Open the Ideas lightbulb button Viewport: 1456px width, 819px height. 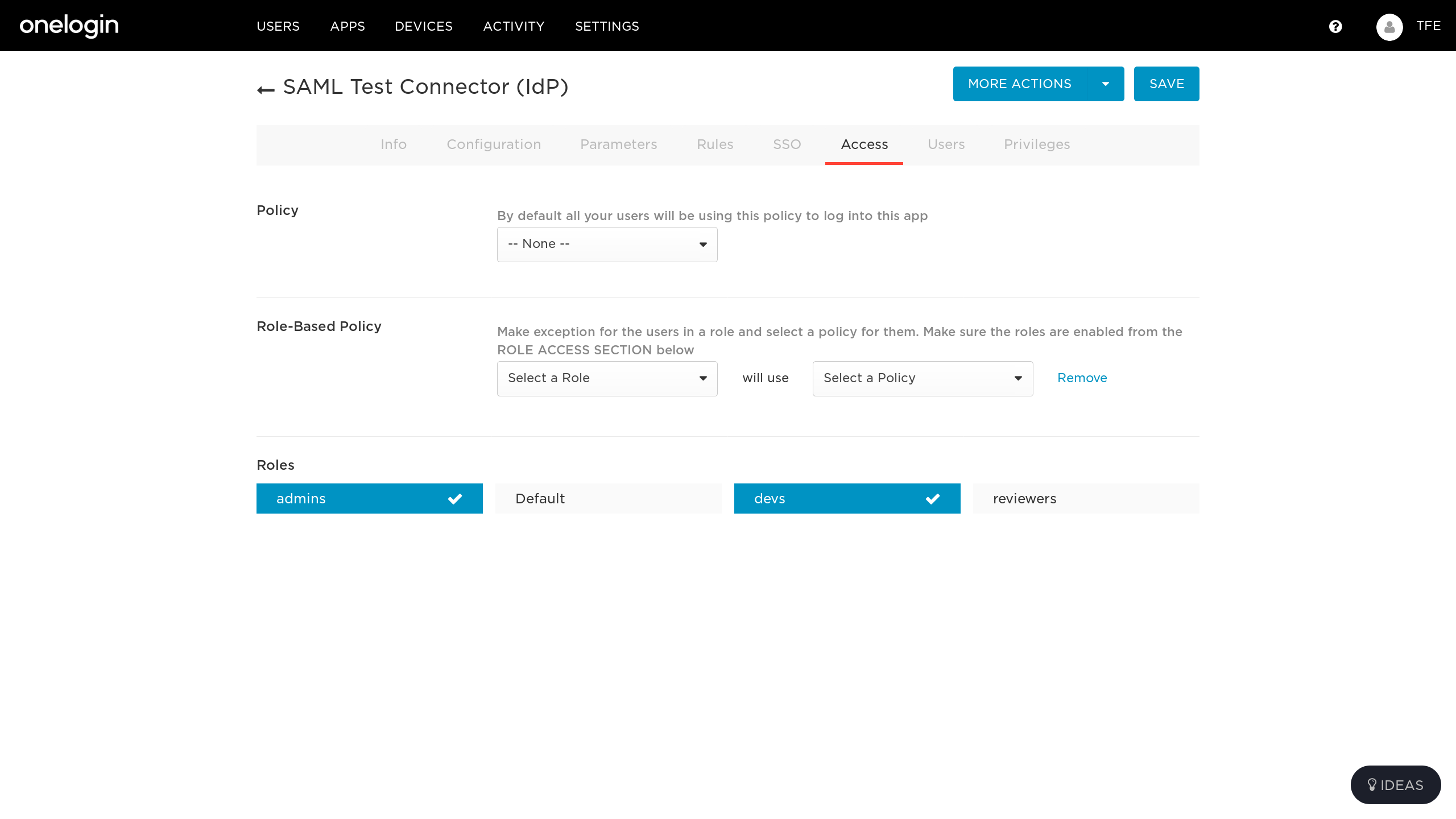coord(1395,785)
